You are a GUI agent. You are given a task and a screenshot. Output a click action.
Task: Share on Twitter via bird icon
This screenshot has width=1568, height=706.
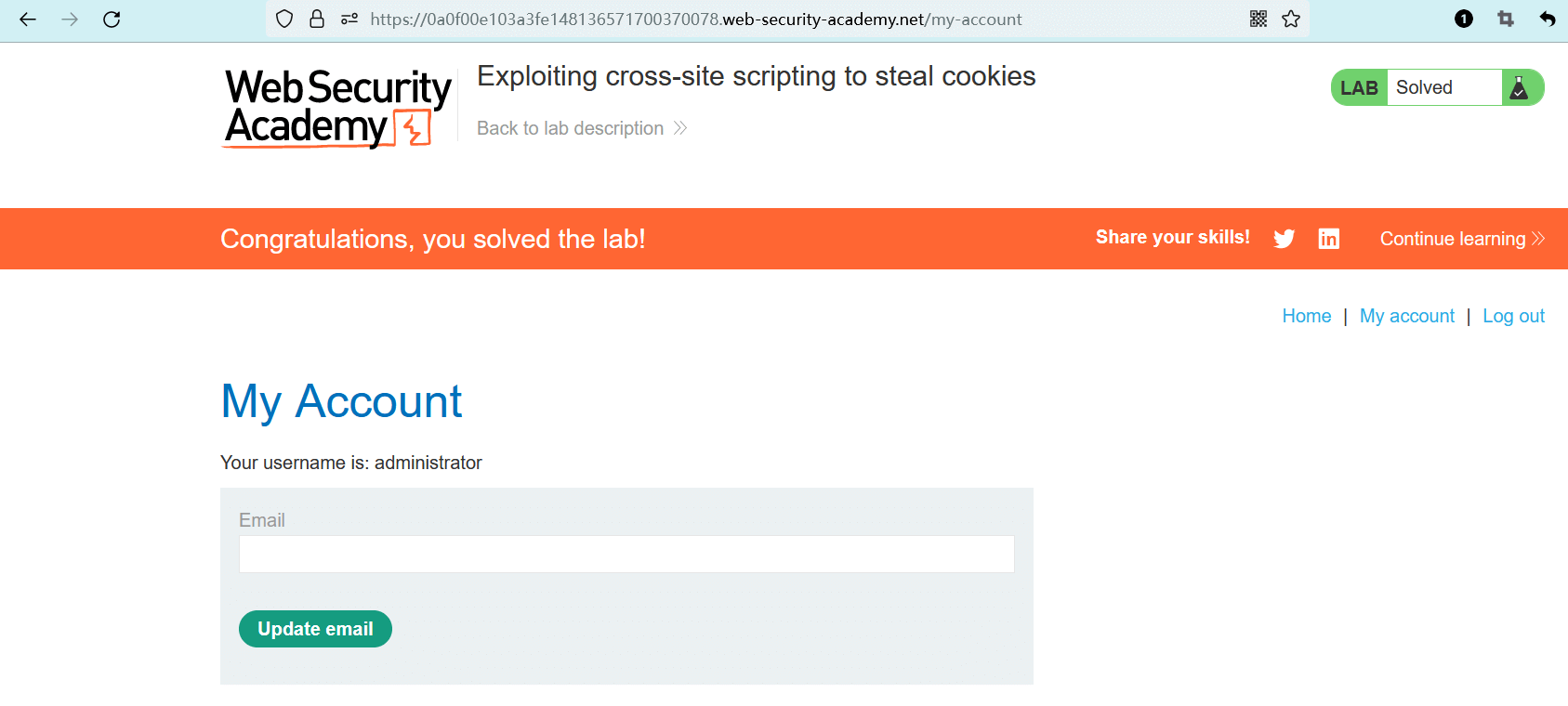[x=1285, y=239]
